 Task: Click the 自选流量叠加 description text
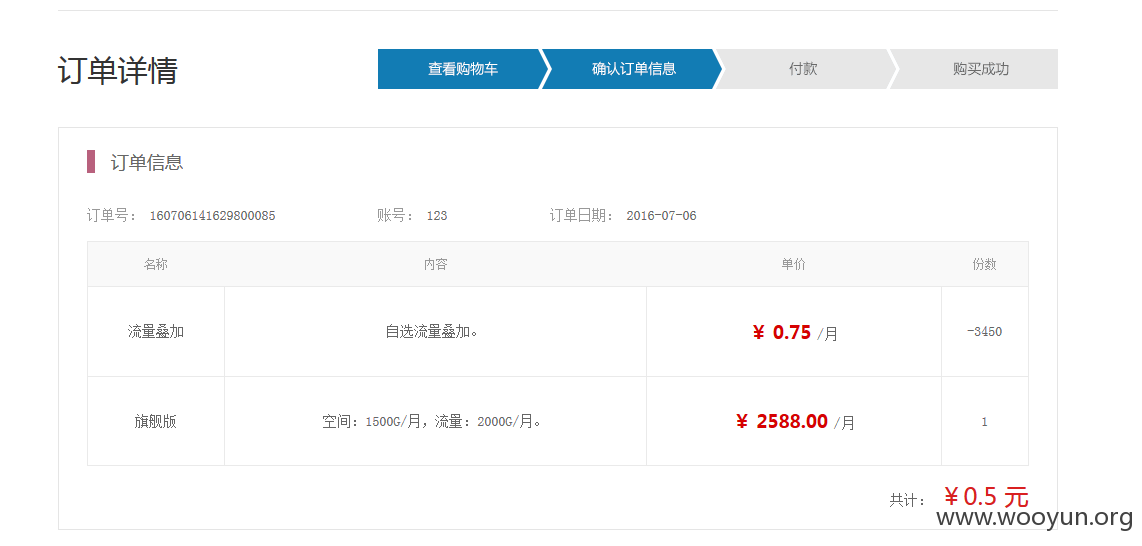tap(432, 332)
